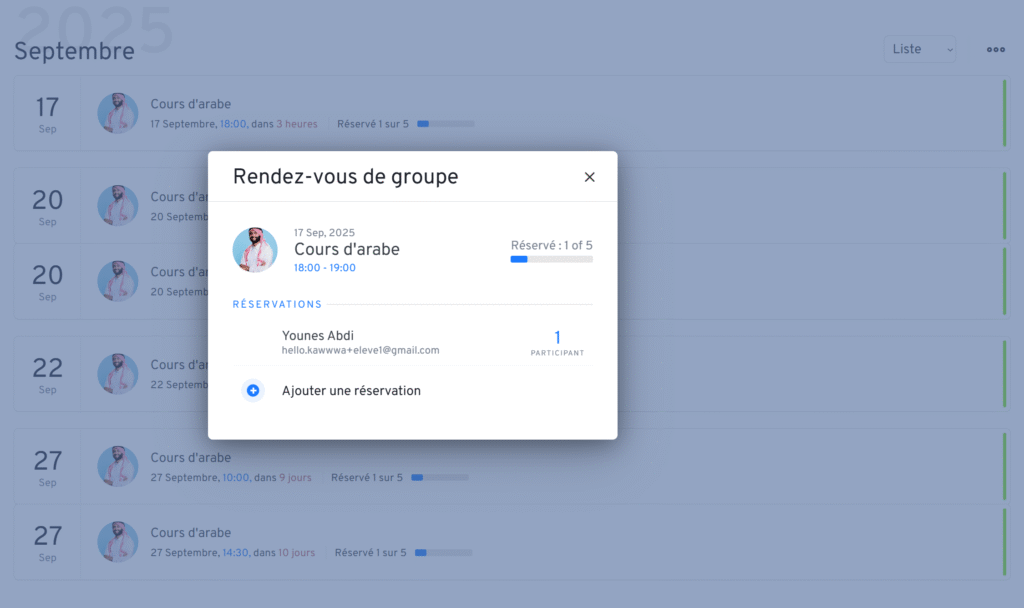
Task: Click the 1 participant counter
Action: tap(557, 343)
